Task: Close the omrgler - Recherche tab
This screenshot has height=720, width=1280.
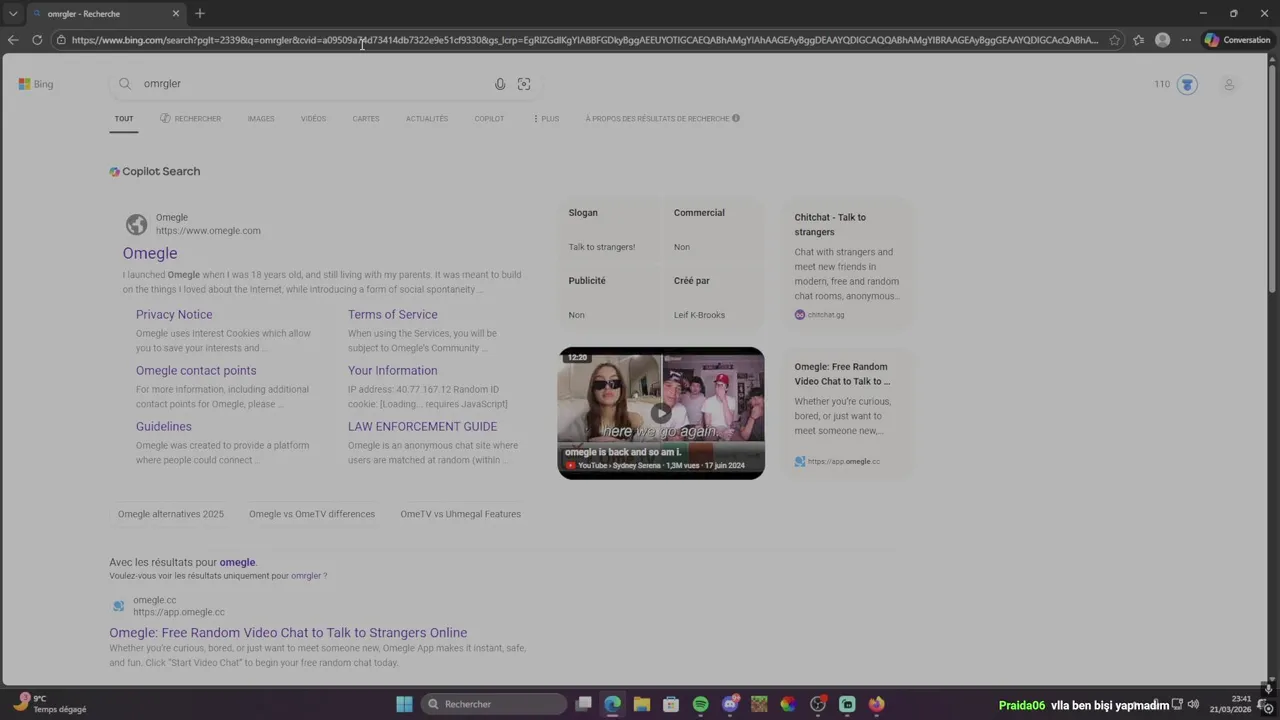Action: [x=176, y=14]
